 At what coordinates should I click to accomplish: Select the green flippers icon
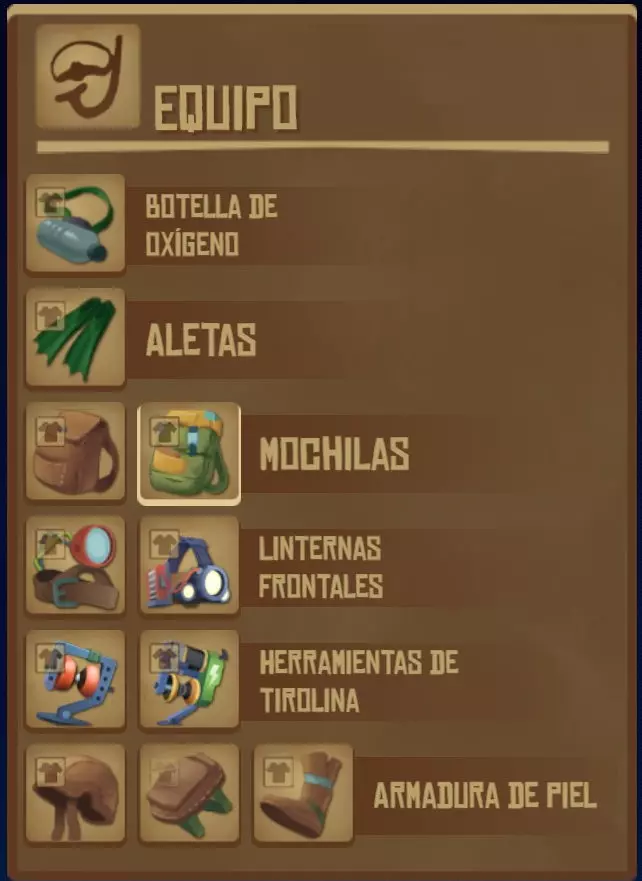(75, 338)
